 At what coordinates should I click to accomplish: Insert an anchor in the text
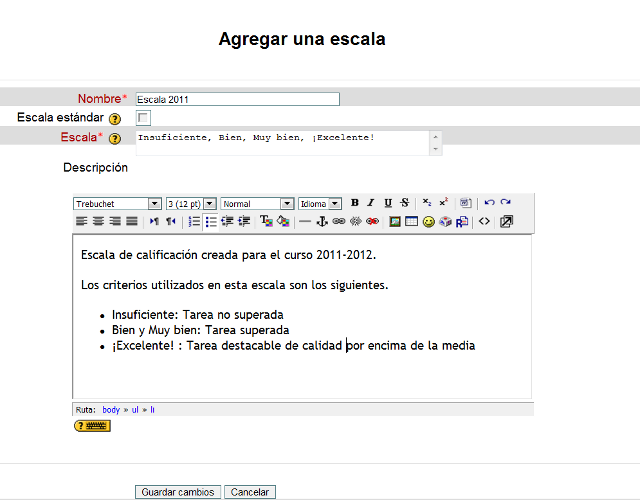coord(322,221)
